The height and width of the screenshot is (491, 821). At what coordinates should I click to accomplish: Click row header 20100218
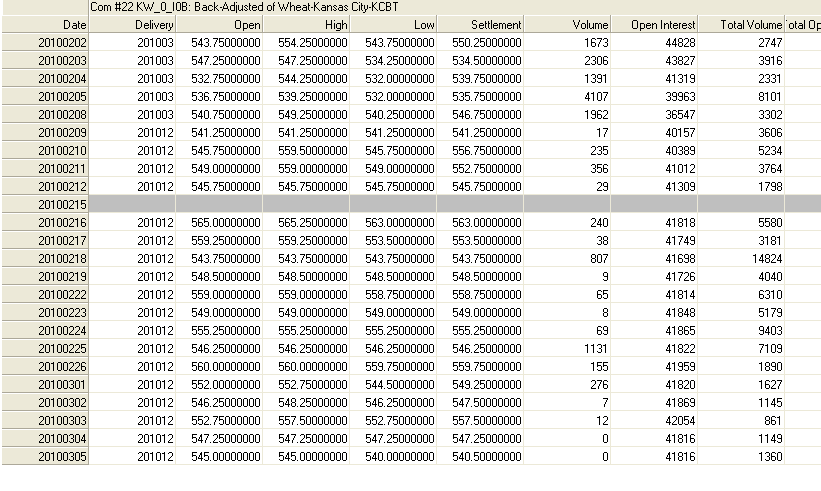45,257
